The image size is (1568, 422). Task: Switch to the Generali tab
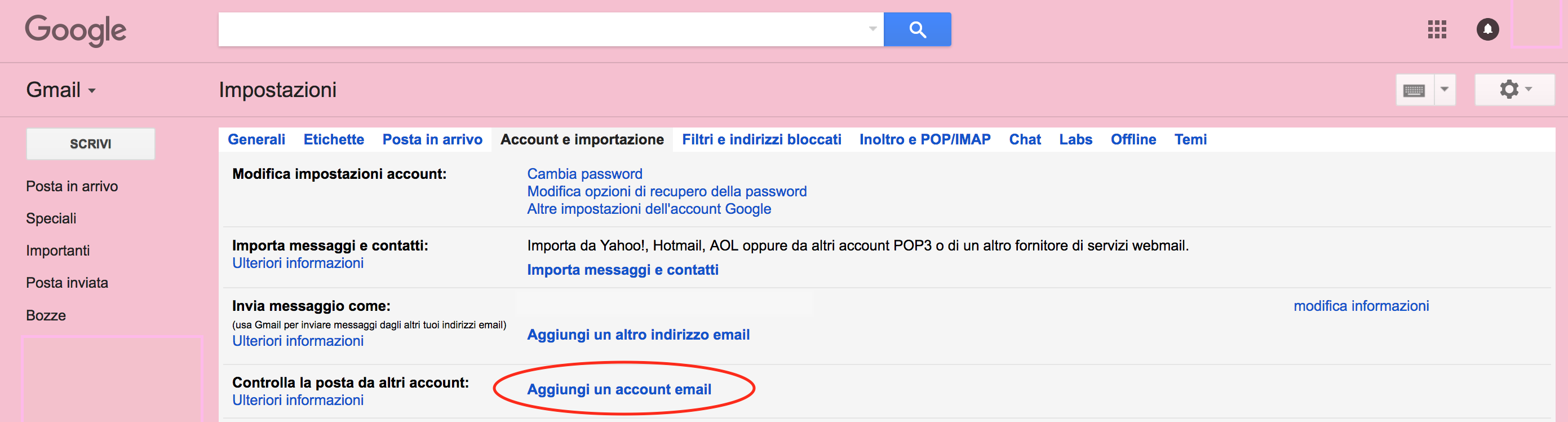pos(256,139)
